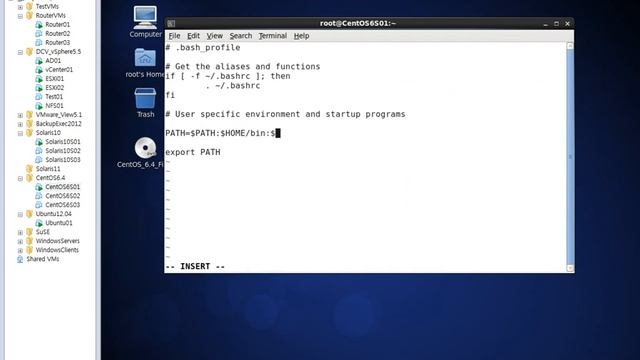640x360 pixels.
Task: Click the terminal window menu icon in titlebar
Action: (x=171, y=24)
